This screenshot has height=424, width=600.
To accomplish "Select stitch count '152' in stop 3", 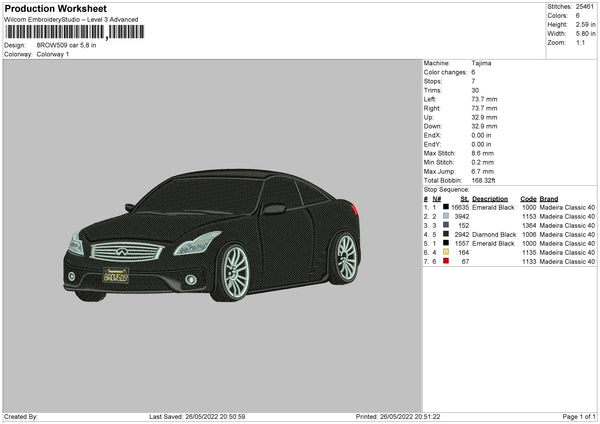I will (x=463, y=225).
